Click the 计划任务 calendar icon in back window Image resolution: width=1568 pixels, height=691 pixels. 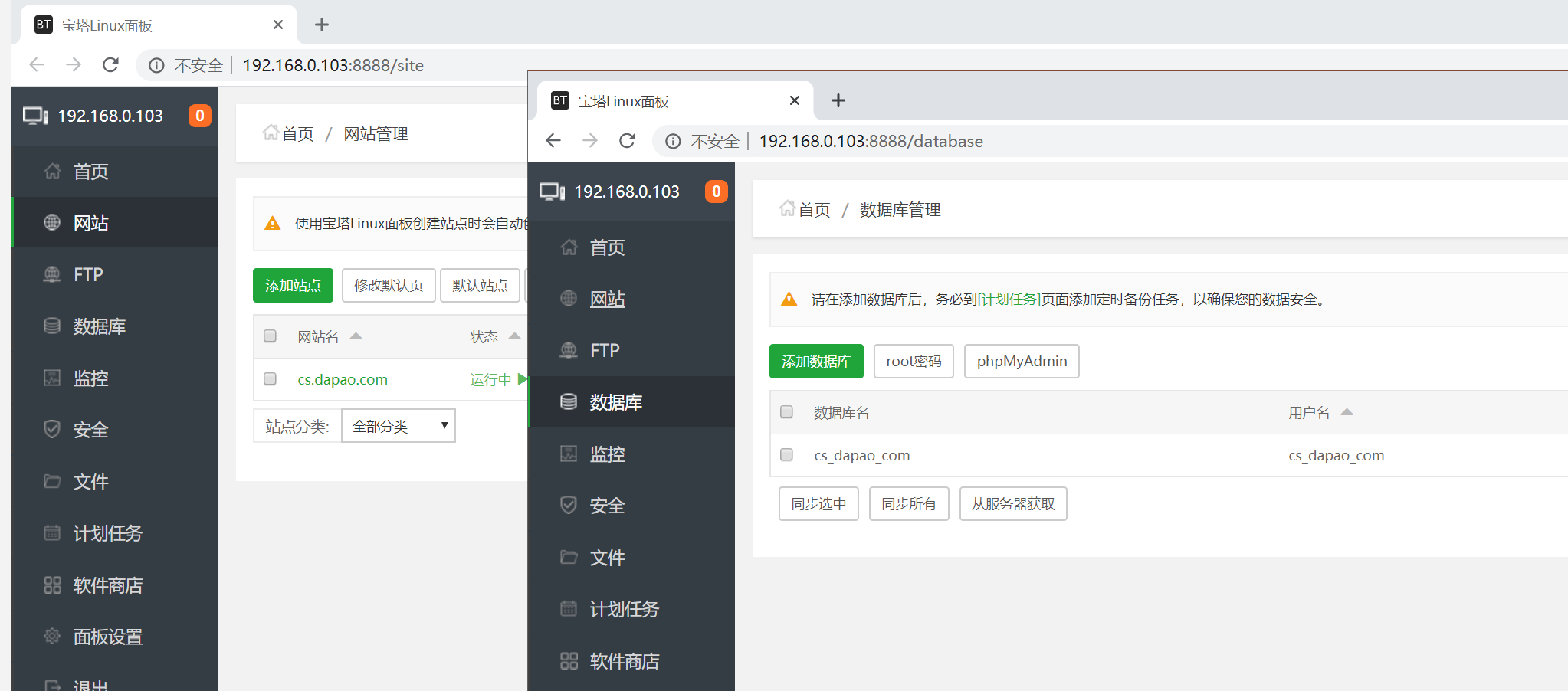pyautogui.click(x=52, y=532)
